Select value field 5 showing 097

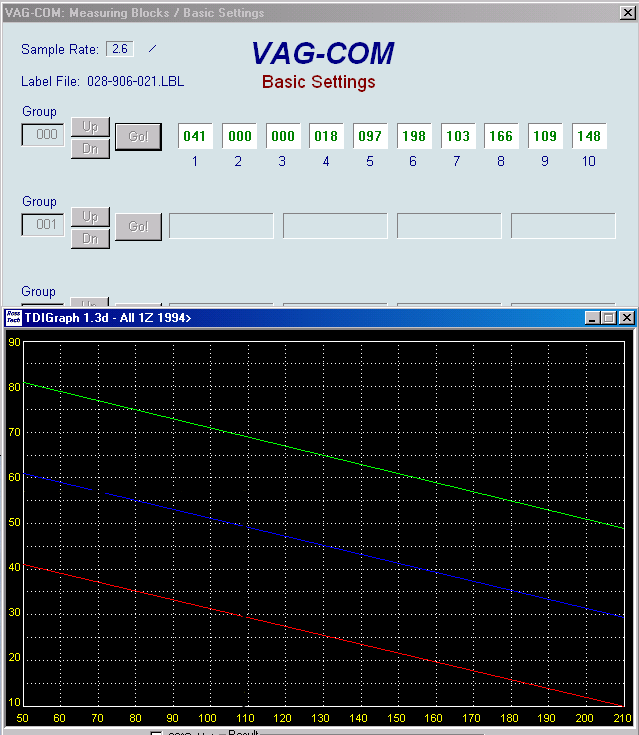click(369, 137)
